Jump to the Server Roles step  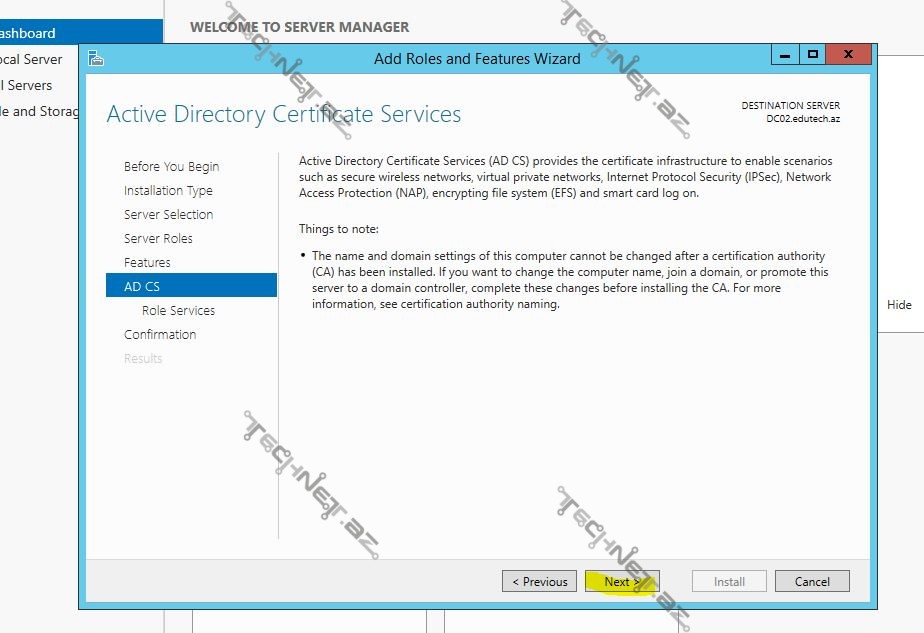click(158, 239)
